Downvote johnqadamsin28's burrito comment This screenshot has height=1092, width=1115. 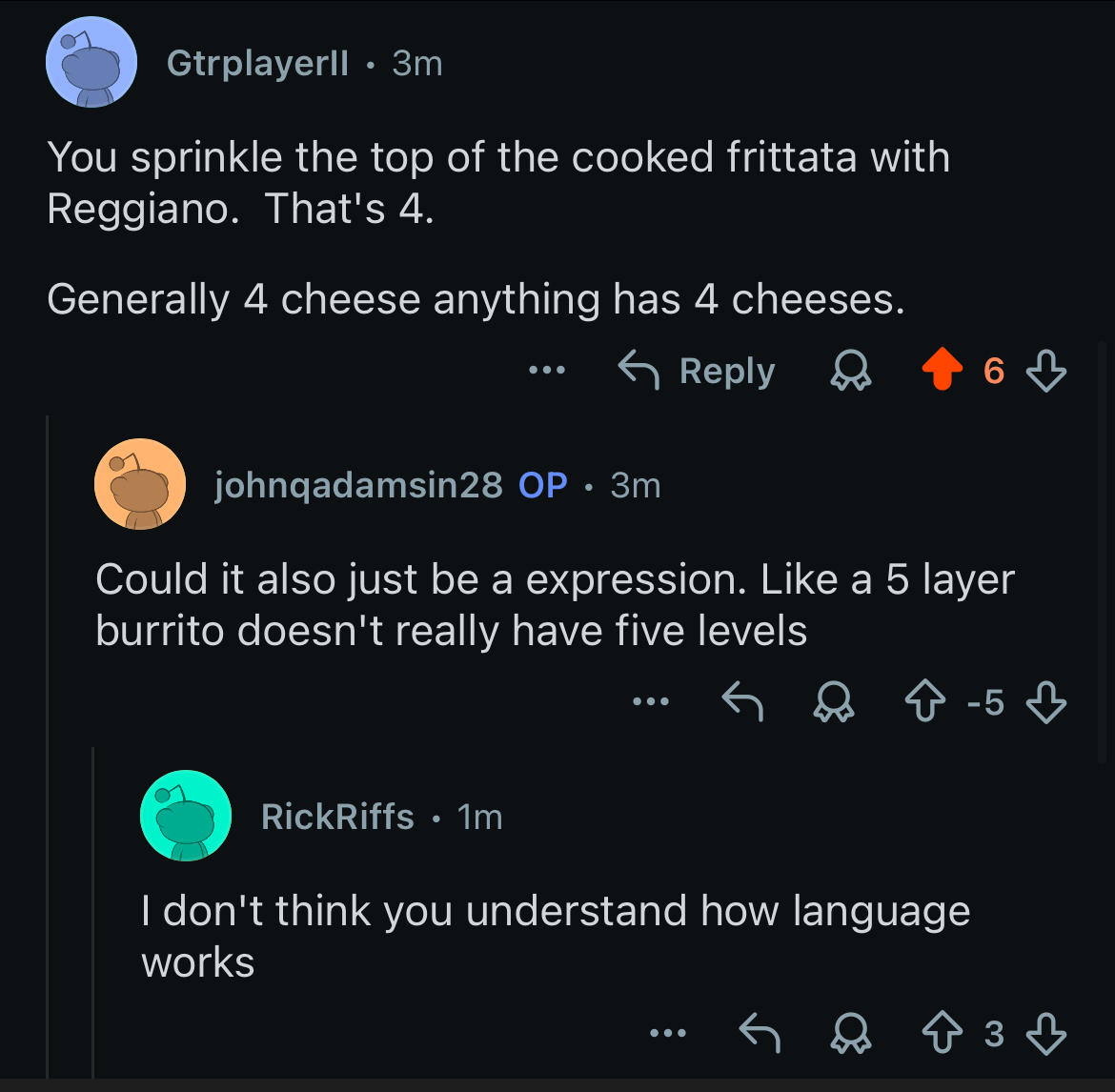1045,702
